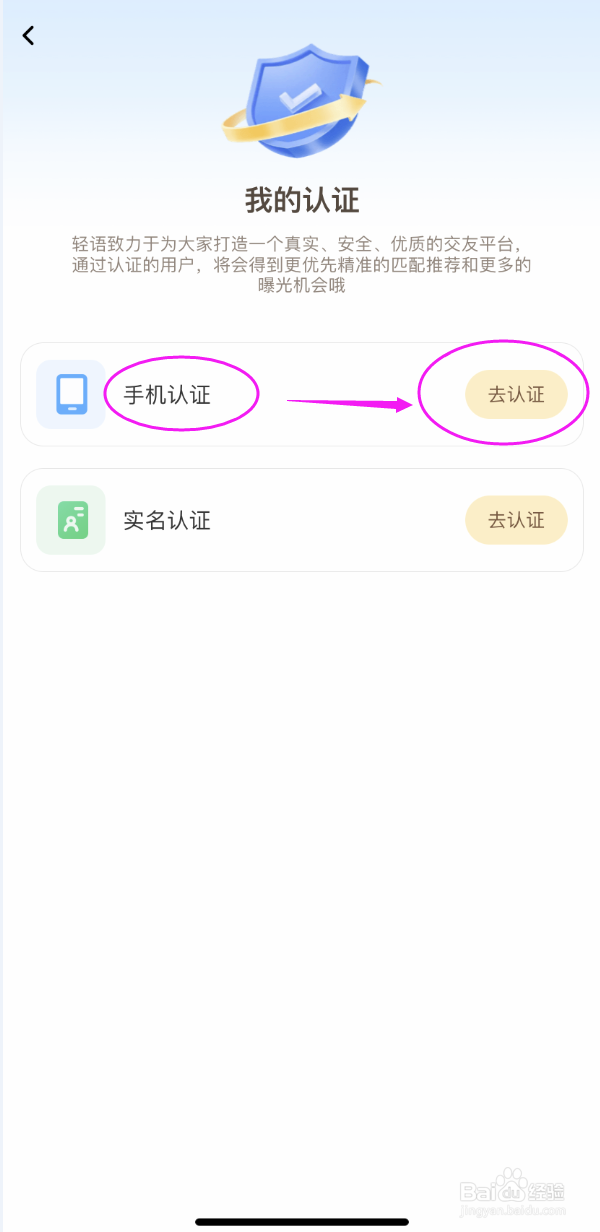
Task: Tap 去认证 for 手机认证
Action: (516, 394)
